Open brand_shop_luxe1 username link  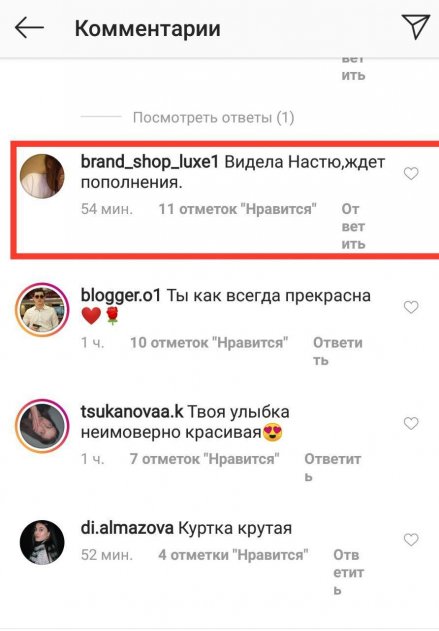click(150, 162)
